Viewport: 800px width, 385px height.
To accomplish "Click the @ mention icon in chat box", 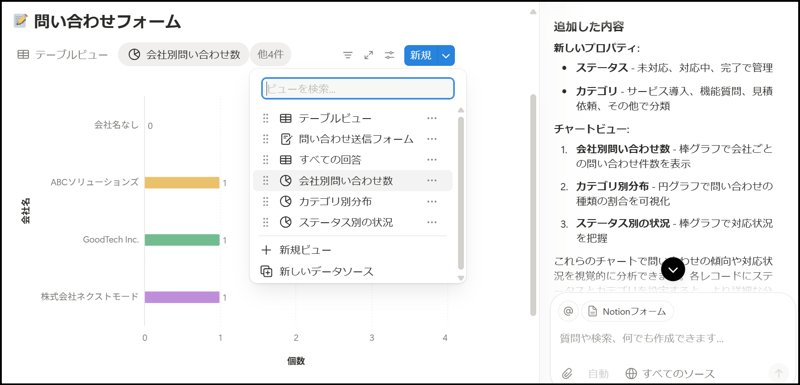I will (x=568, y=311).
